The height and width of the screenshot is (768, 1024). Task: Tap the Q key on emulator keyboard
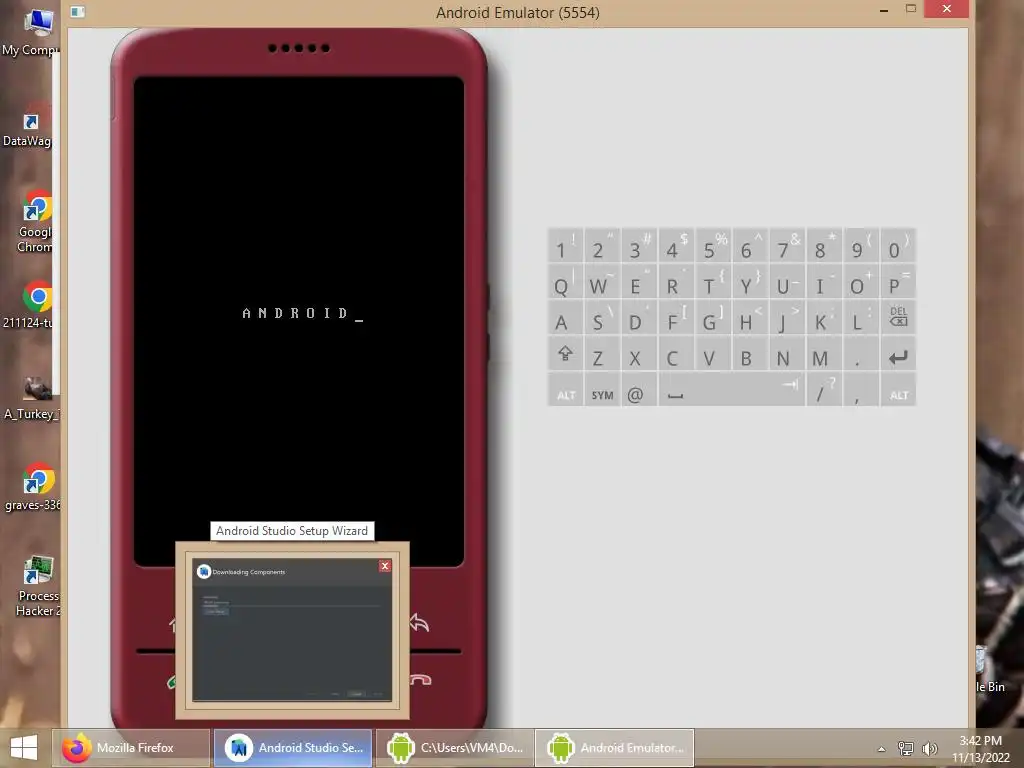click(565, 282)
